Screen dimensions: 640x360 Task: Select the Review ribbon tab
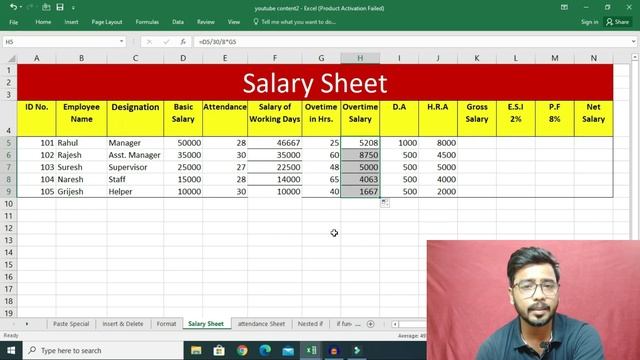(206, 22)
